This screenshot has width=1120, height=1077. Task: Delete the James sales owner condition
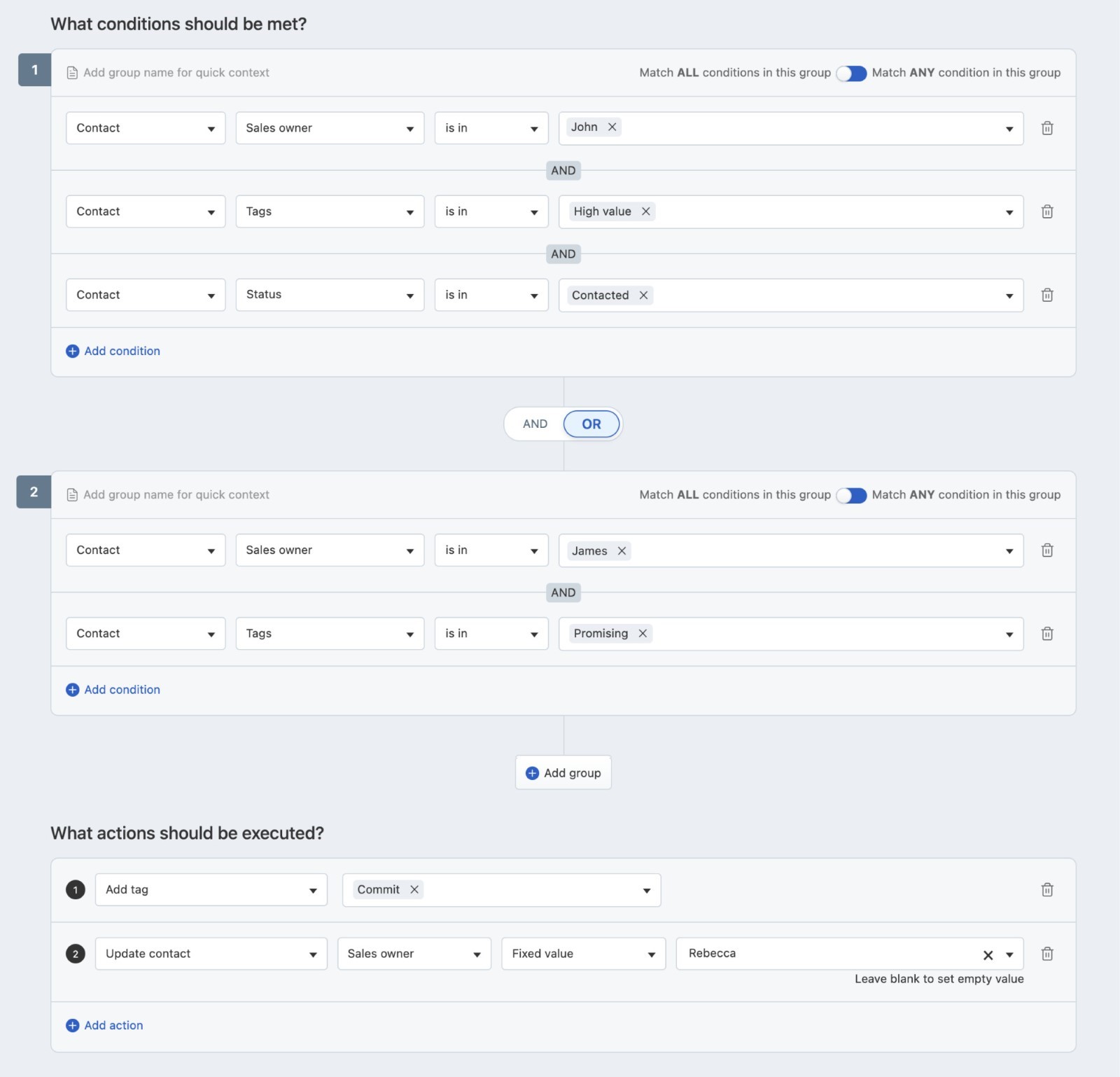pyautogui.click(x=1046, y=550)
